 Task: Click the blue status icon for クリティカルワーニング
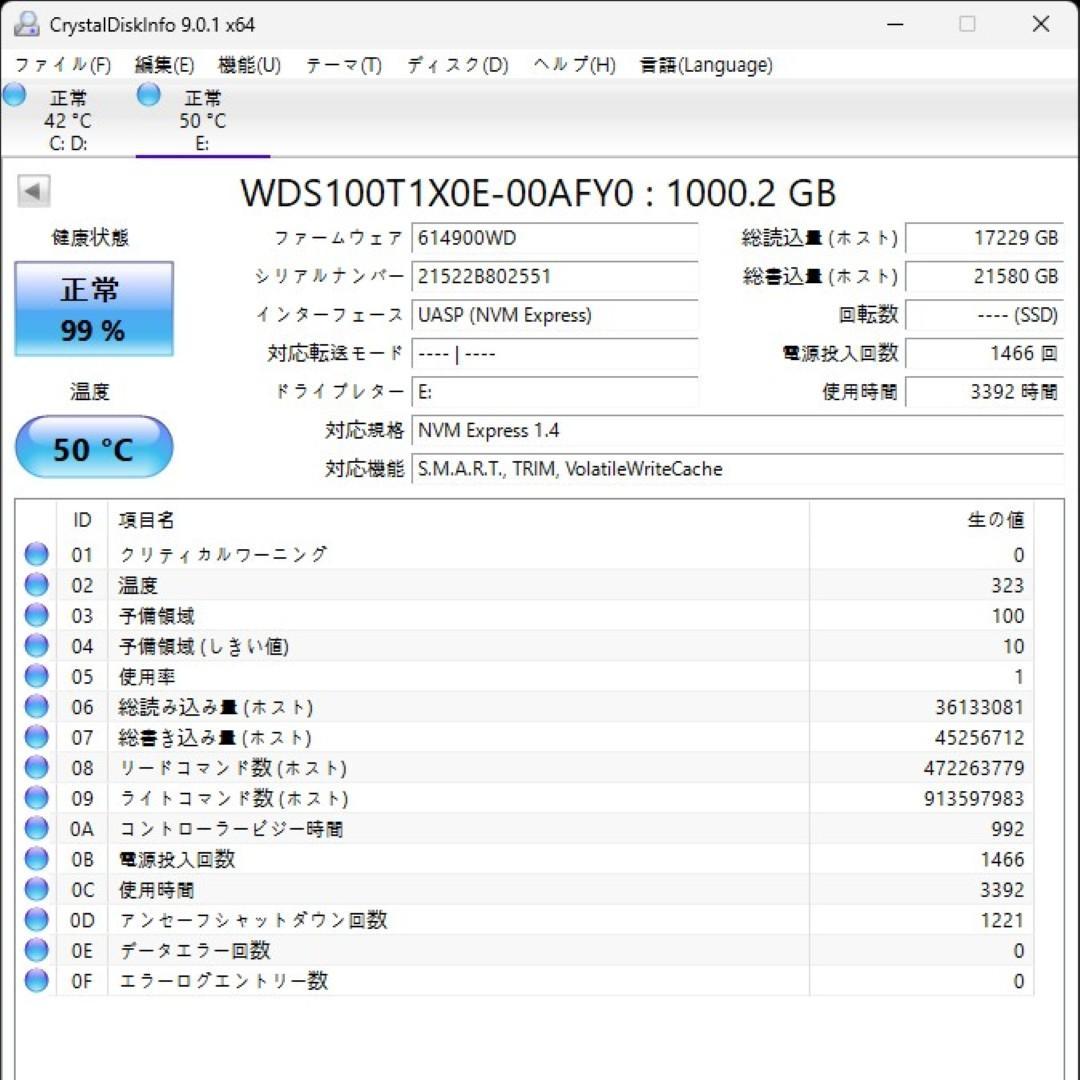pos(36,554)
